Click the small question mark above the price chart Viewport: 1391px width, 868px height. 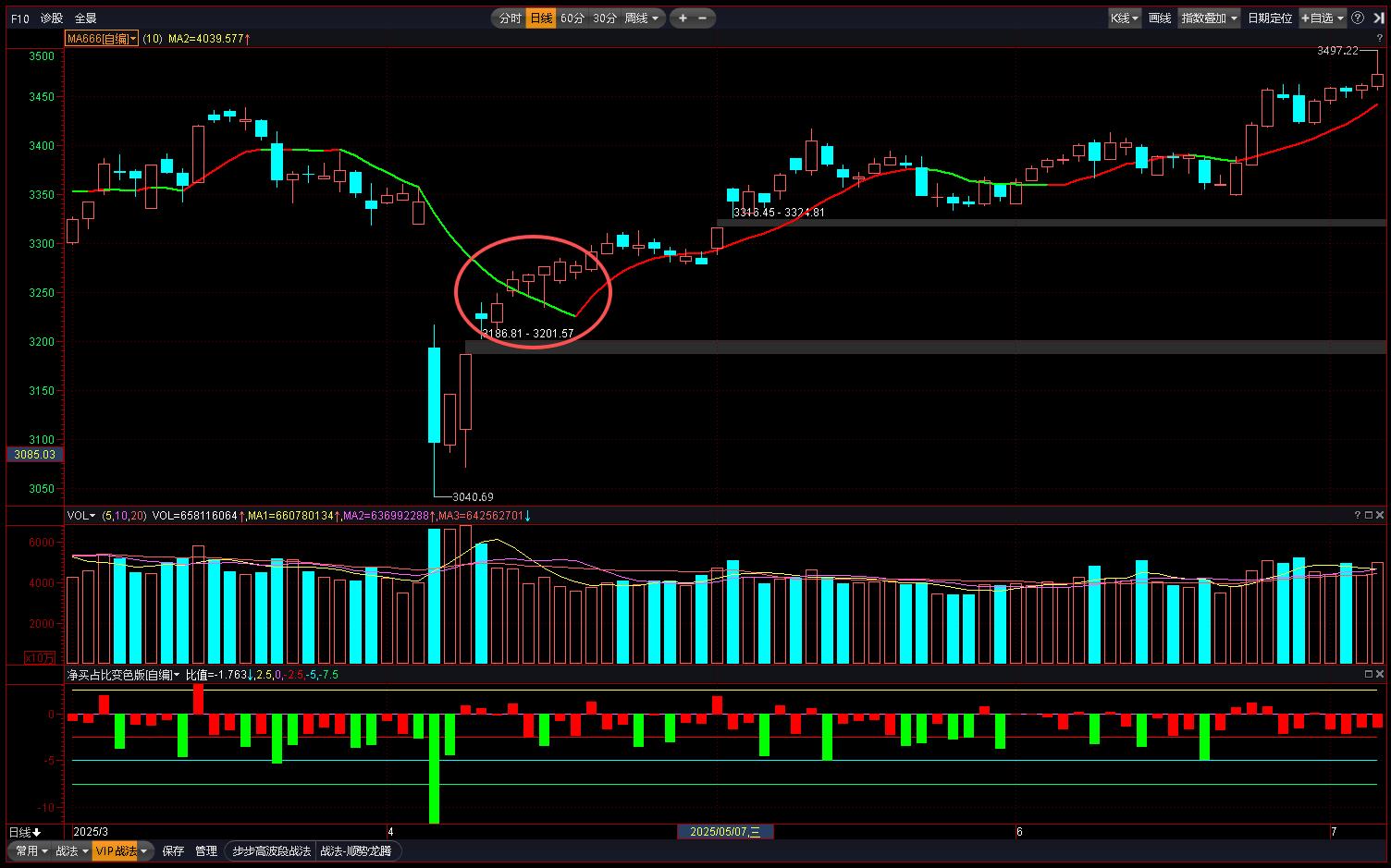pos(1380,38)
